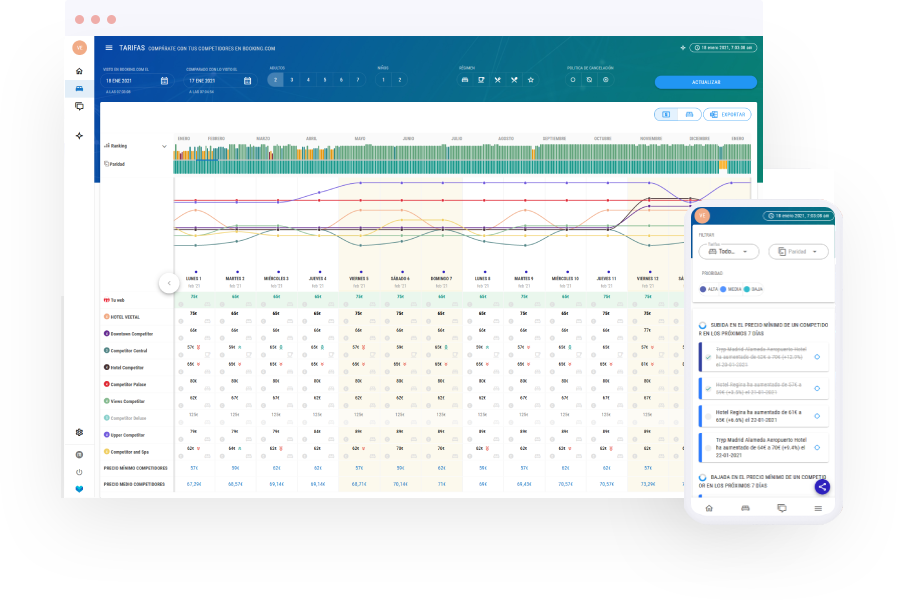Toggle the price view button beside Exportar
This screenshot has height=600, width=899.
pyautogui.click(x=666, y=115)
